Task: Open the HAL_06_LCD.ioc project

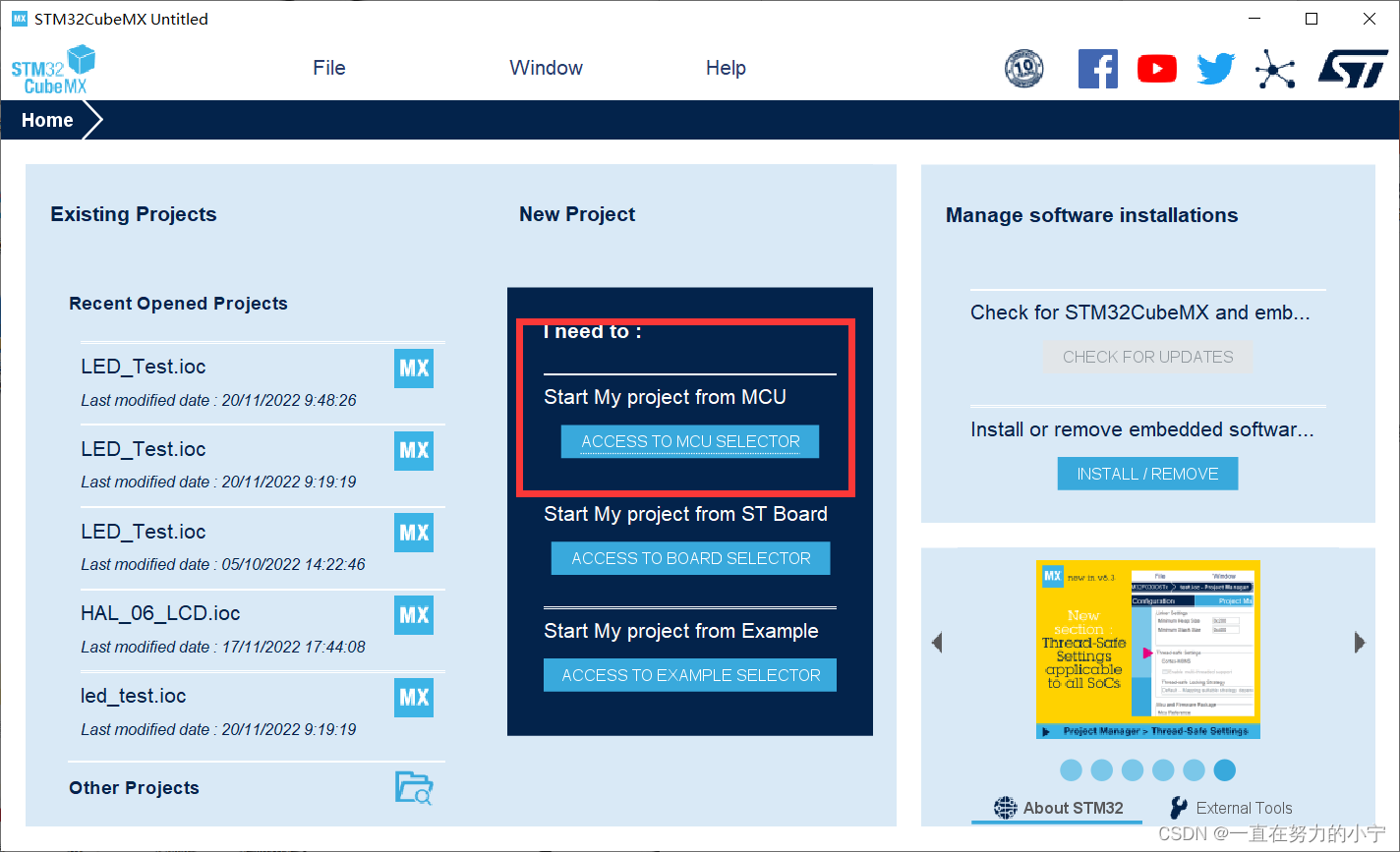Action: point(257,630)
